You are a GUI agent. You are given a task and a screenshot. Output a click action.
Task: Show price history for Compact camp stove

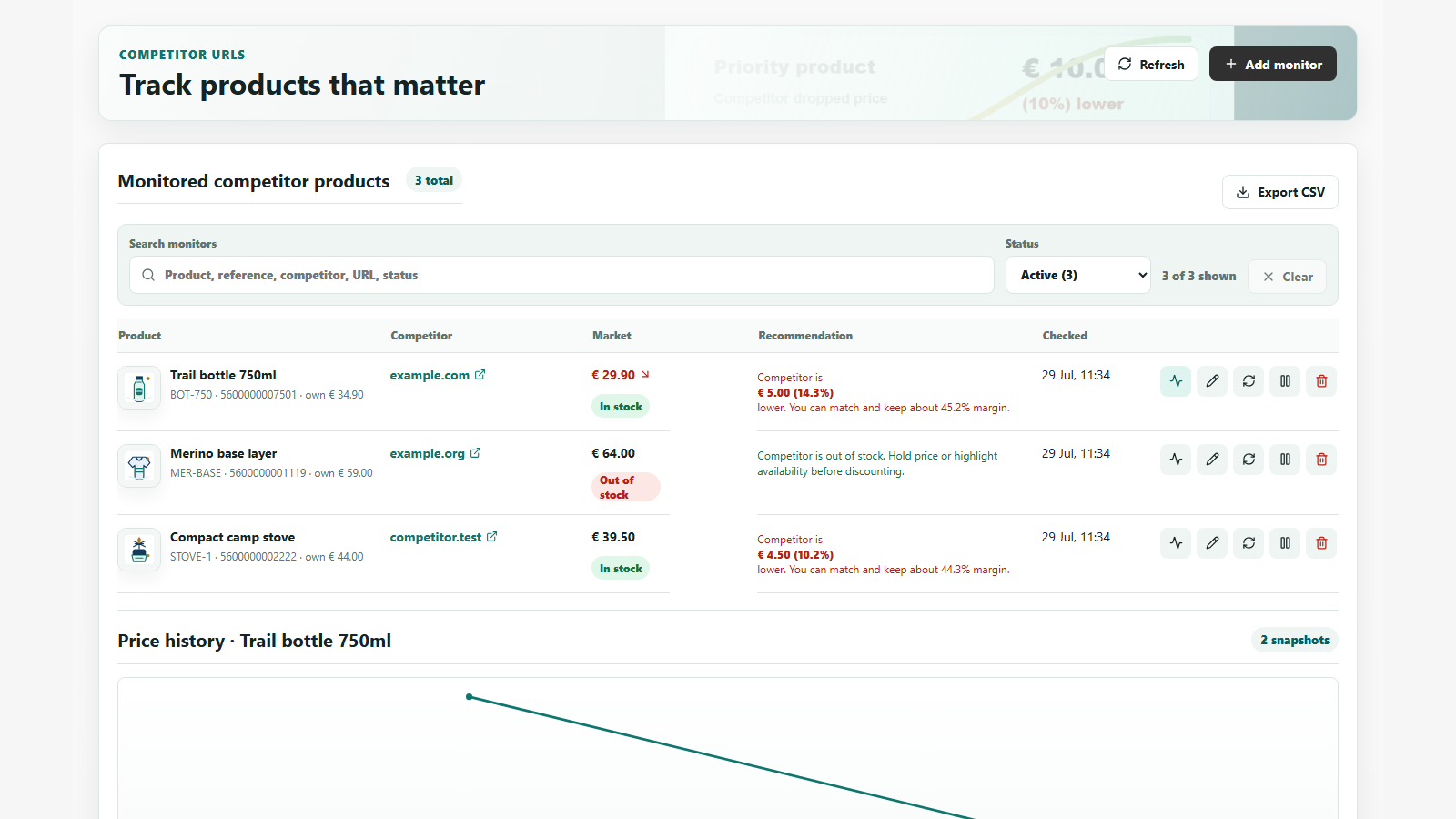click(x=1176, y=543)
